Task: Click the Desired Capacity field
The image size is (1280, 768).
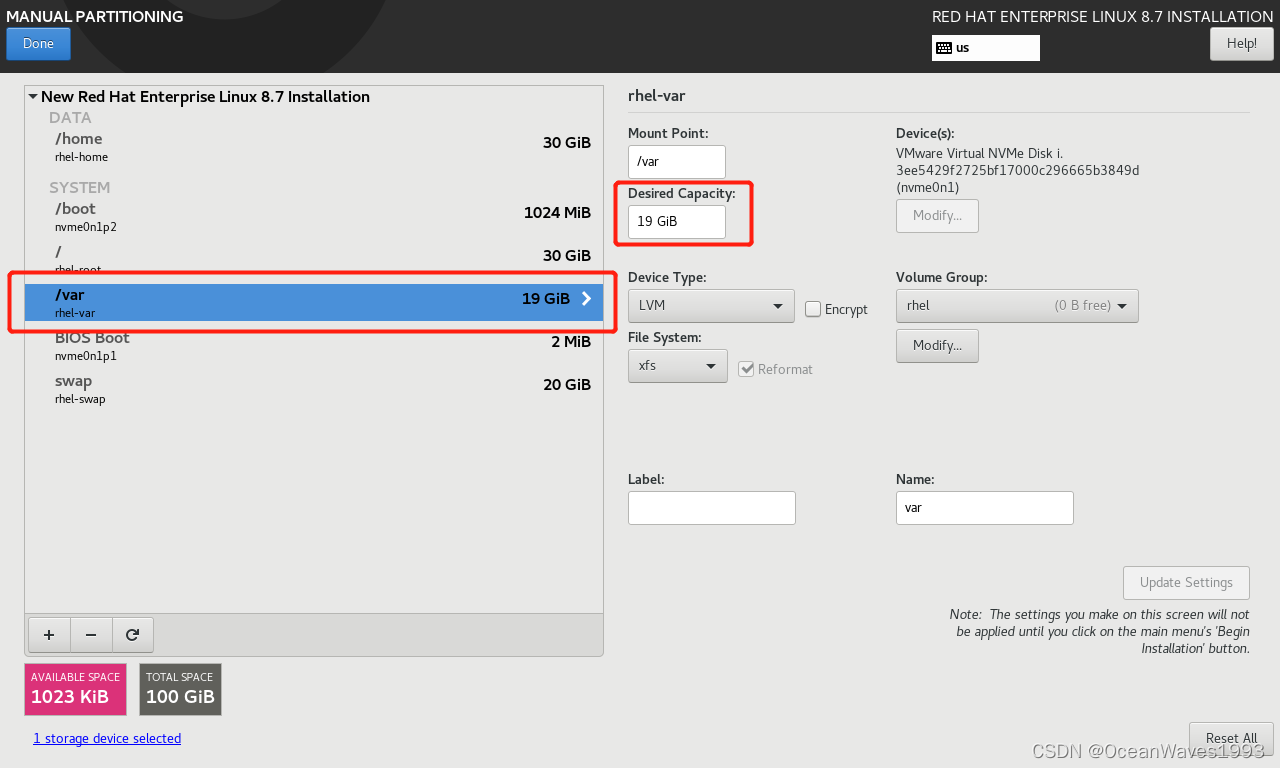Action: 677,222
